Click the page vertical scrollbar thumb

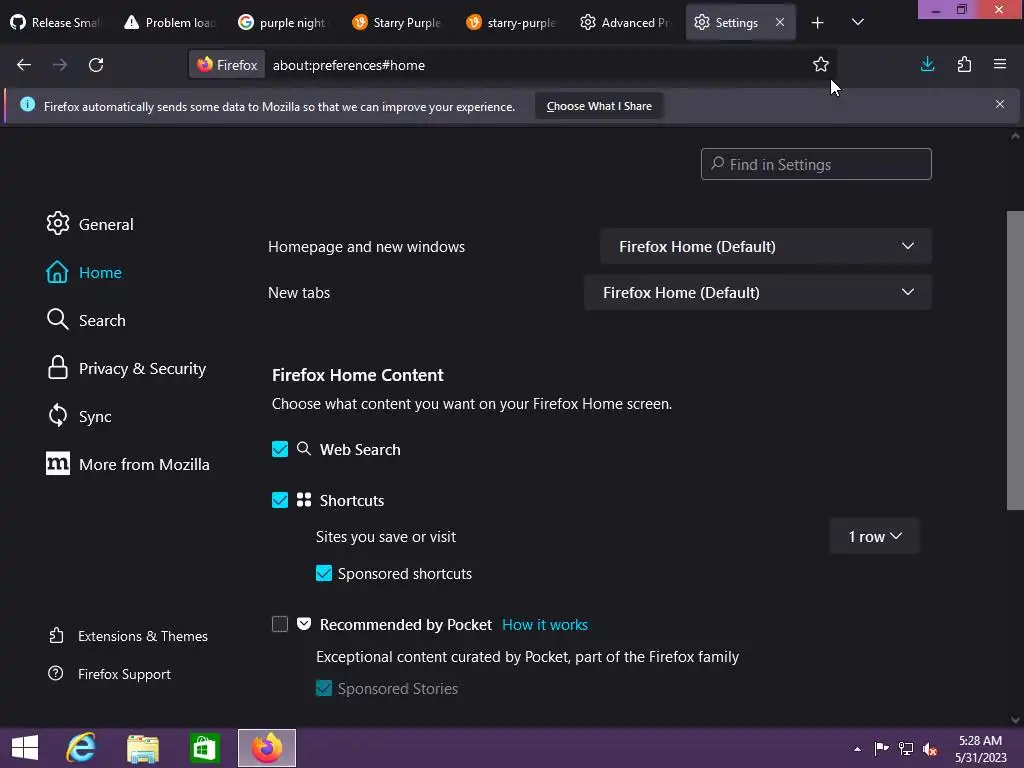tap(1015, 360)
